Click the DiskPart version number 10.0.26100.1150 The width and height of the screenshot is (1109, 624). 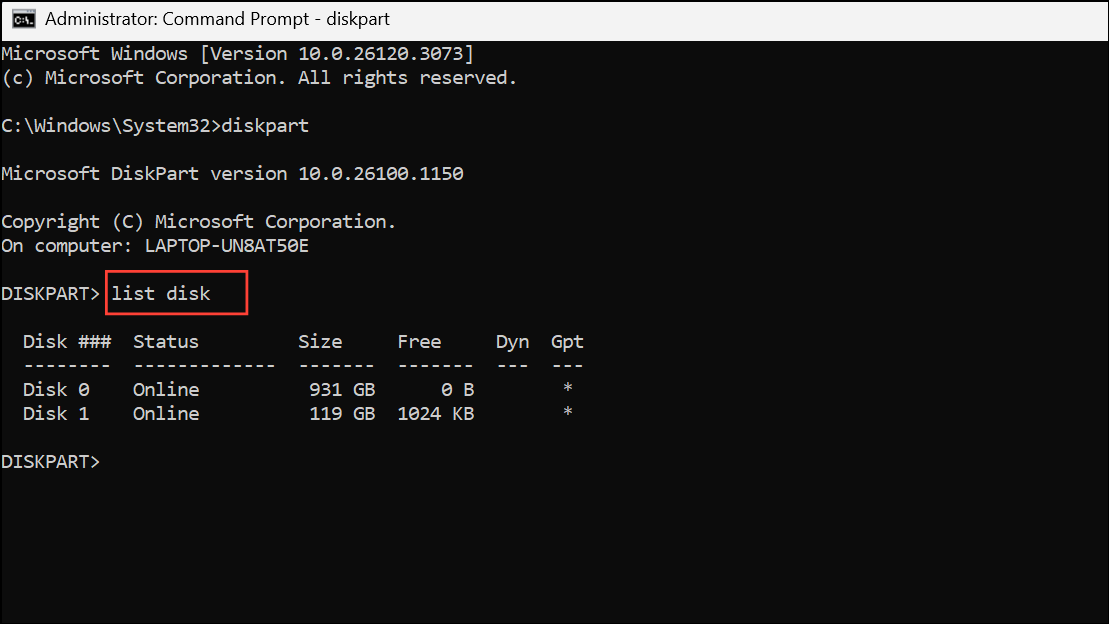[x=381, y=174]
